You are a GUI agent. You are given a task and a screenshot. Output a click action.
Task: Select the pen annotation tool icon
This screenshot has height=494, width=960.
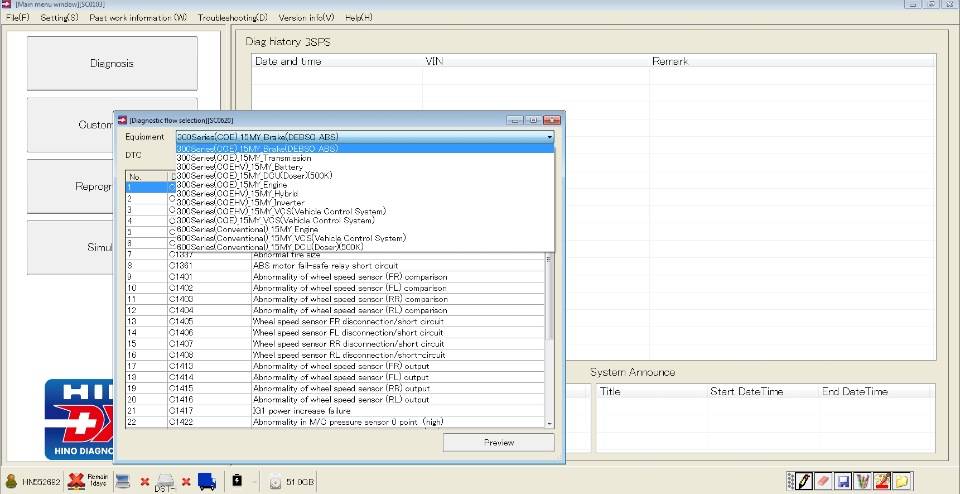tap(806, 481)
